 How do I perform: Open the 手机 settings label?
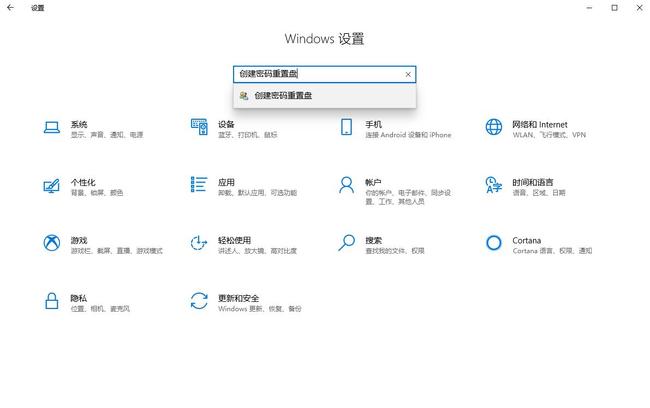(x=374, y=124)
